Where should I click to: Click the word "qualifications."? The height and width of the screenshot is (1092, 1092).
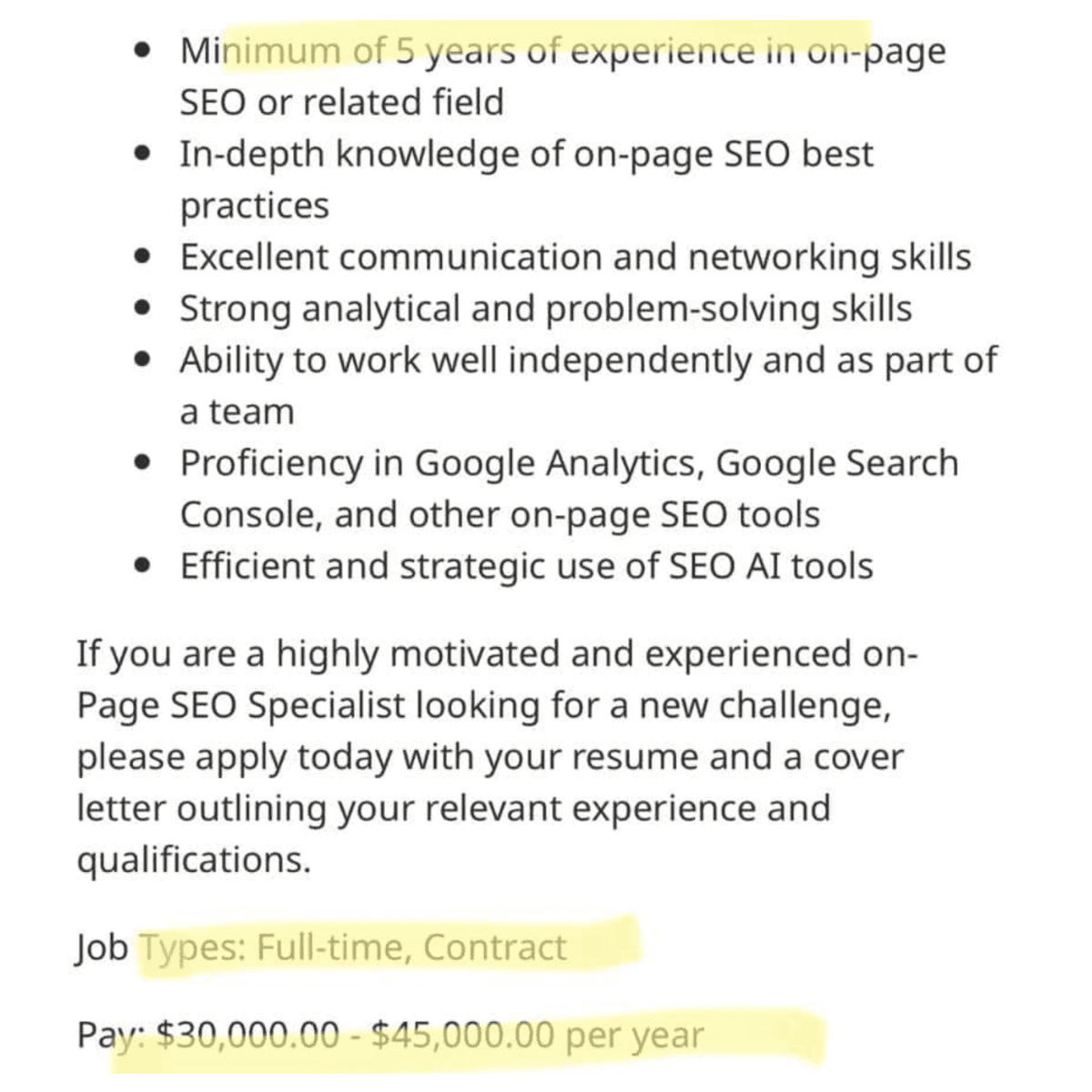tap(194, 859)
